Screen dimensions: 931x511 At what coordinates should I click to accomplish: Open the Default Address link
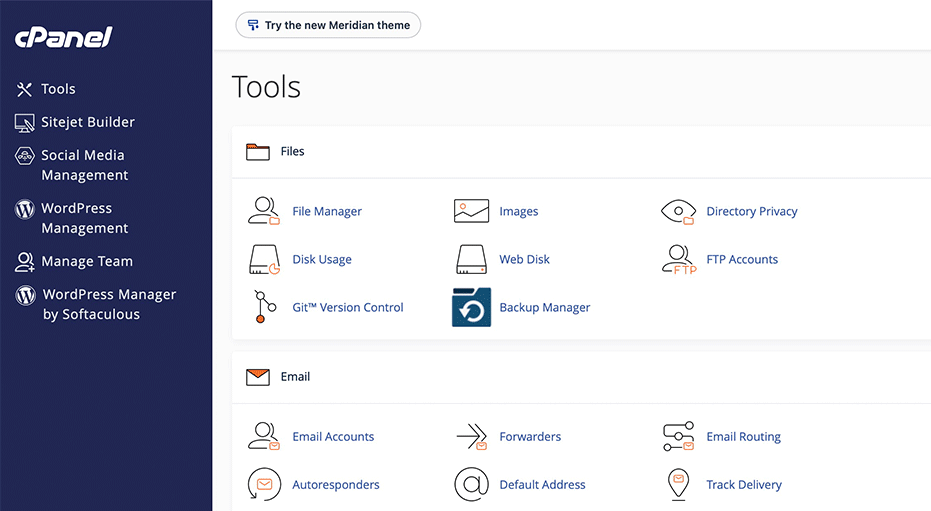coord(542,485)
